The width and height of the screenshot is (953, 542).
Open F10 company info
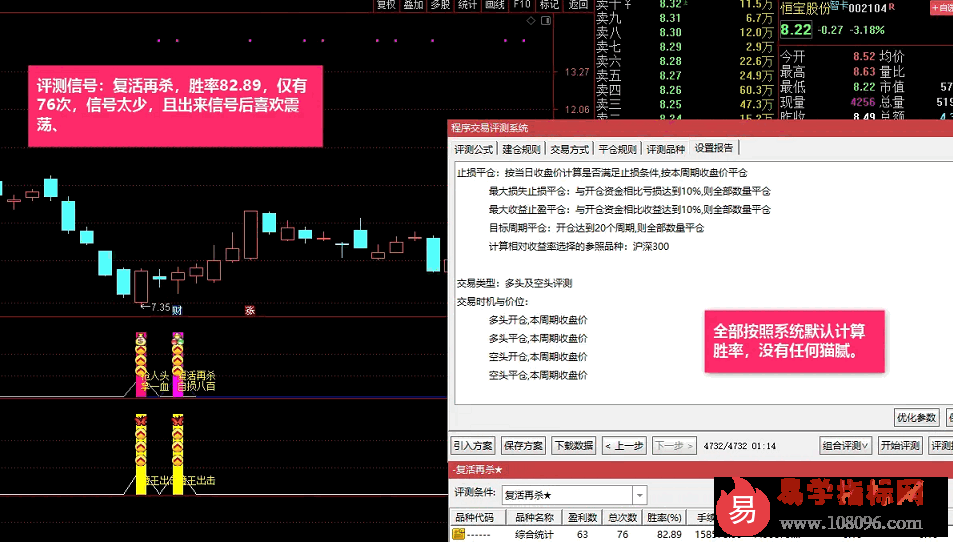(522, 5)
